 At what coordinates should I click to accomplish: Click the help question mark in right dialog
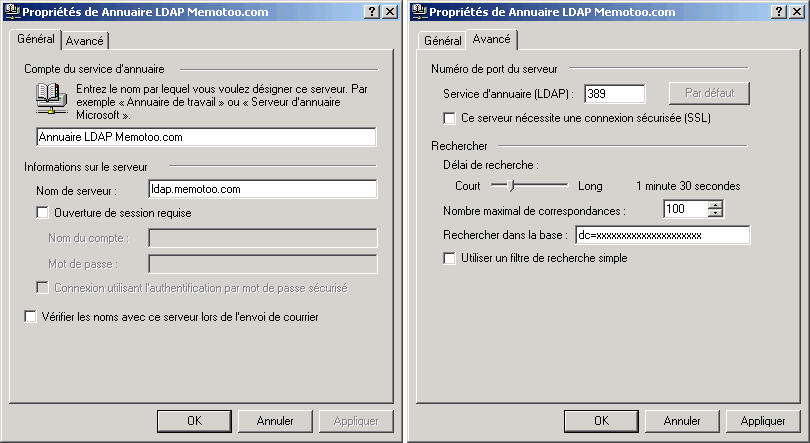778,12
